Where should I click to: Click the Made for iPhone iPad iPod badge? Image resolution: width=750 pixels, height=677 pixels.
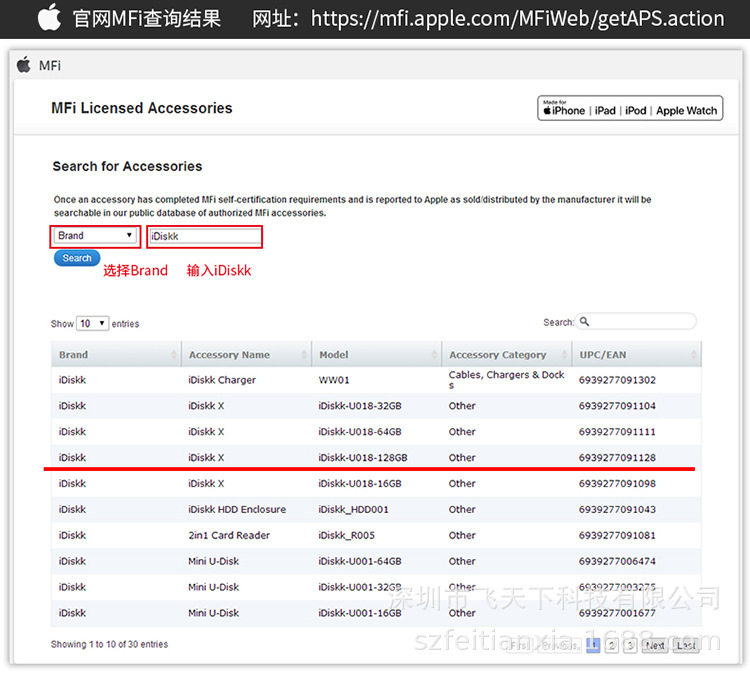click(x=630, y=108)
